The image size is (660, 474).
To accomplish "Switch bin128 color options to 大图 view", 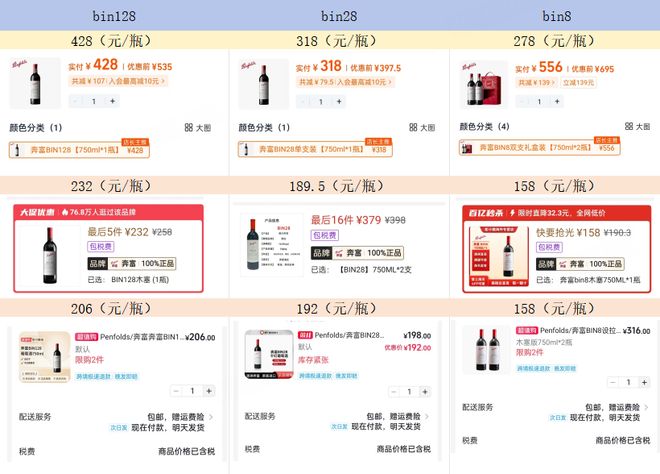I will pos(198,128).
